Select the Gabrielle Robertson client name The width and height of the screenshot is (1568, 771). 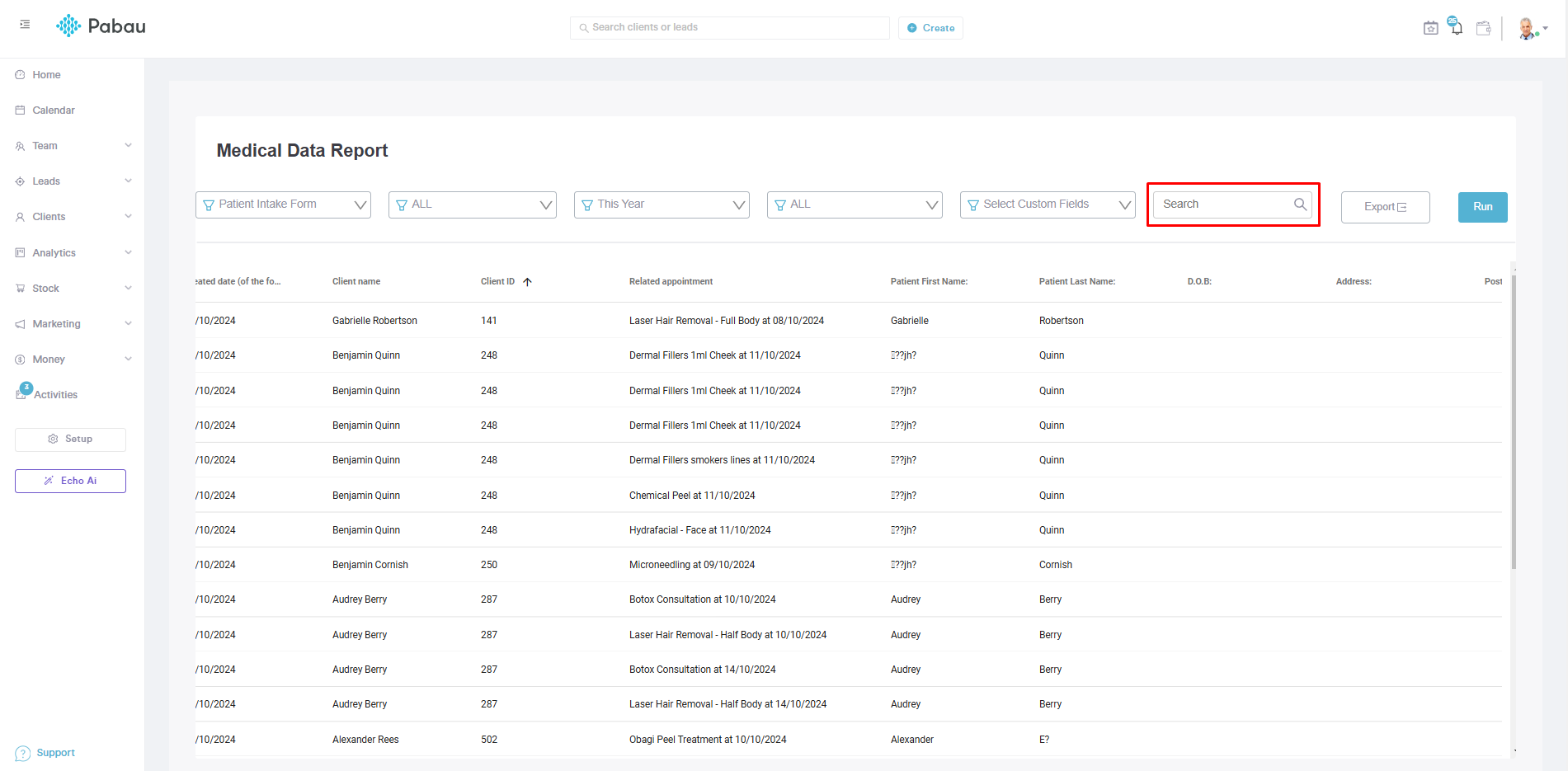374,321
